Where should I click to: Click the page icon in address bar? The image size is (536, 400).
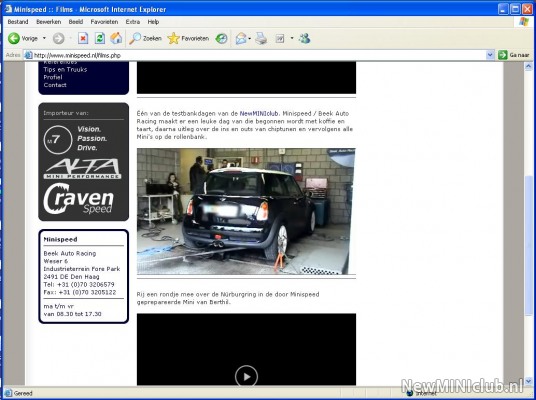tap(28, 55)
